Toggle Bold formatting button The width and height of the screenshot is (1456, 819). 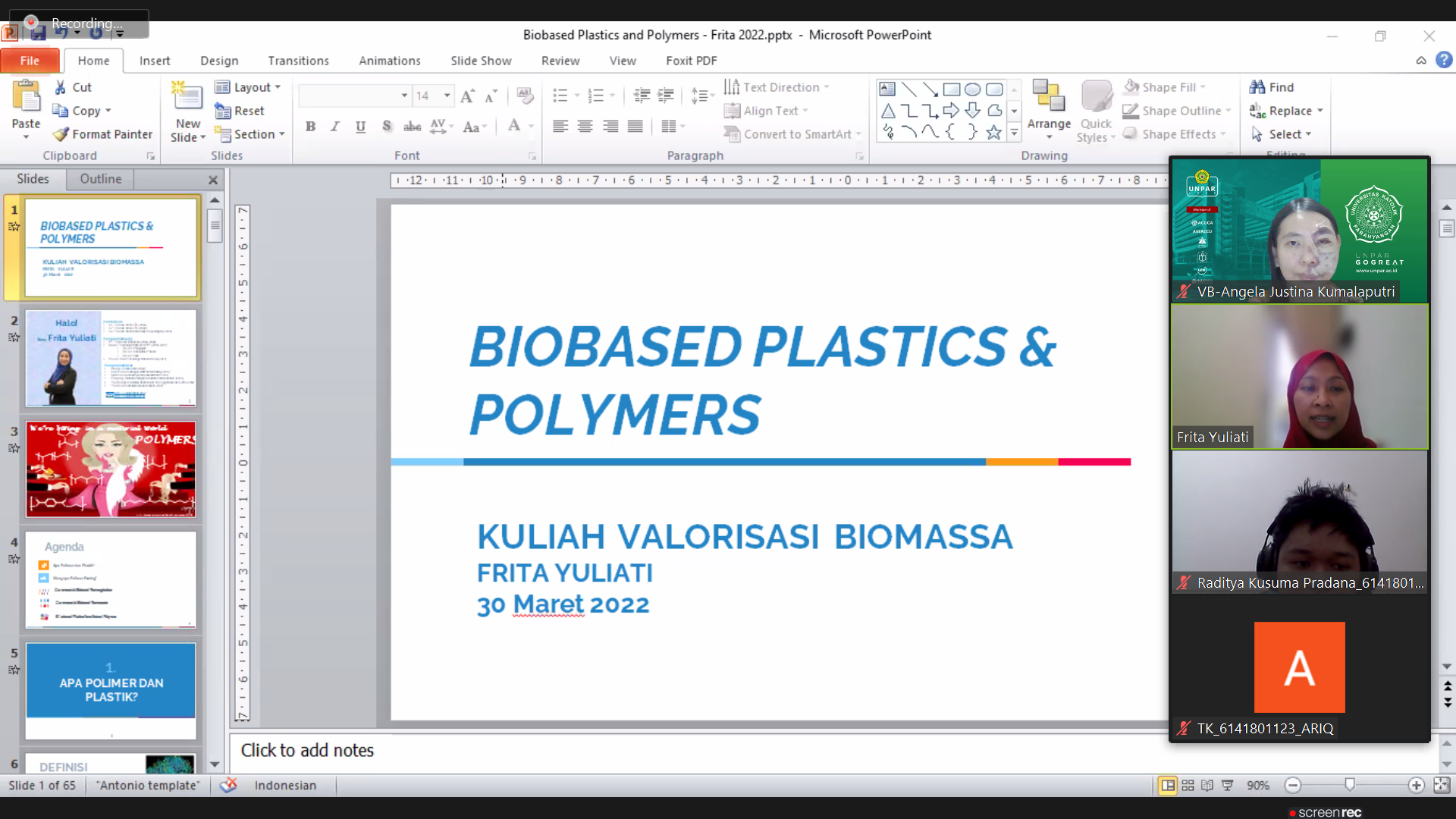click(x=310, y=127)
